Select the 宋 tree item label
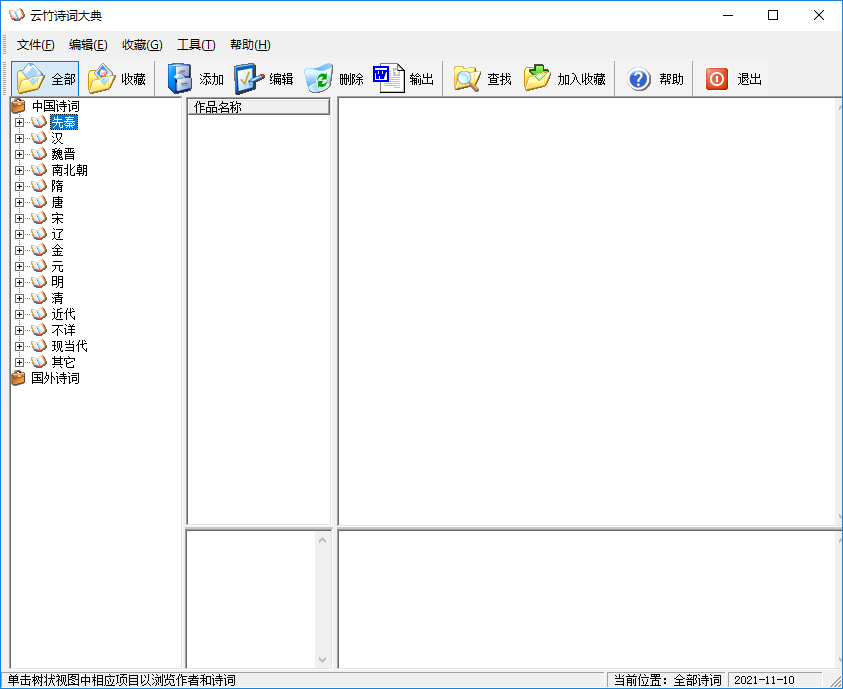Viewport: 843px width, 689px height. coord(58,218)
